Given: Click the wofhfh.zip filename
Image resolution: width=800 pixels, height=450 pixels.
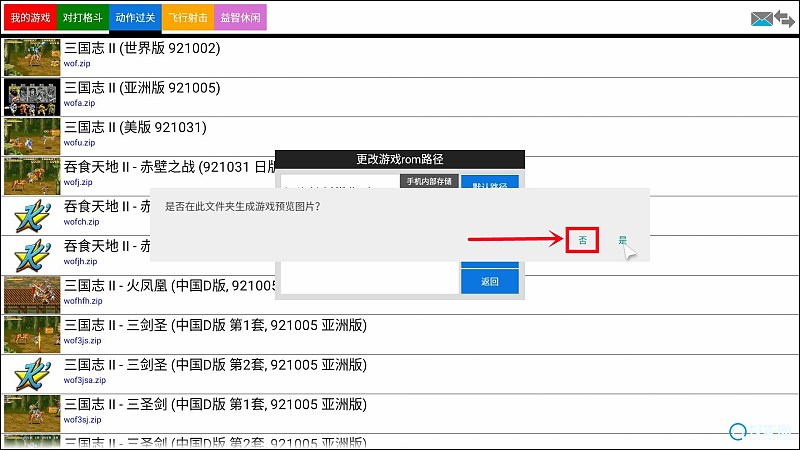Looking at the screenshot, I should (83, 301).
